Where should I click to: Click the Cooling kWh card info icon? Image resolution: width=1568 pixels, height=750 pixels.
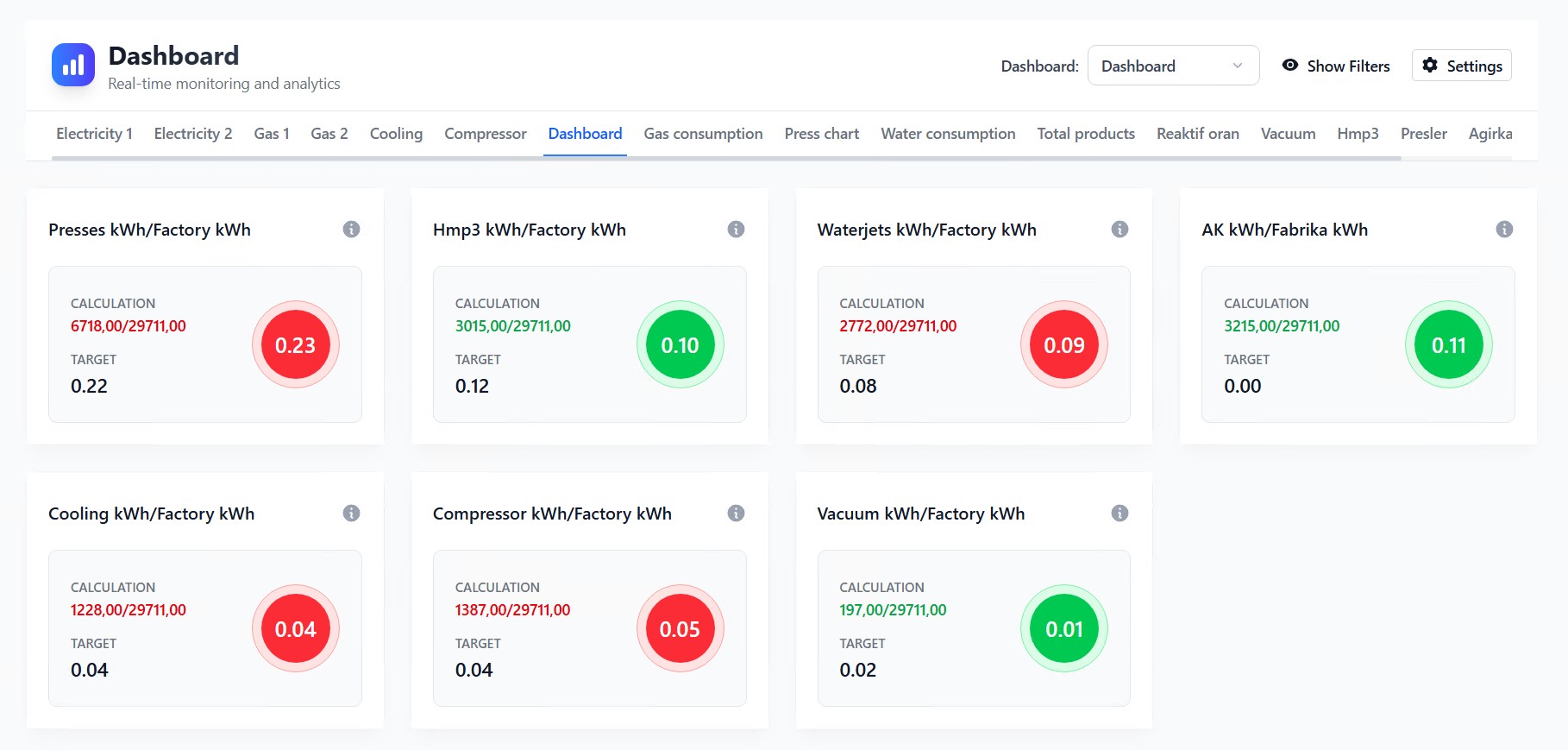pos(351,514)
